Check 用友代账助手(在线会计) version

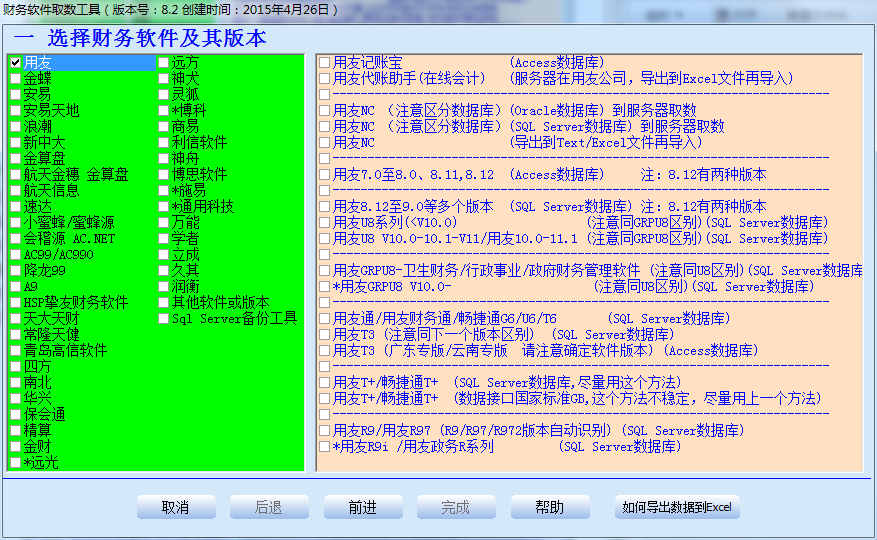tap(324, 79)
